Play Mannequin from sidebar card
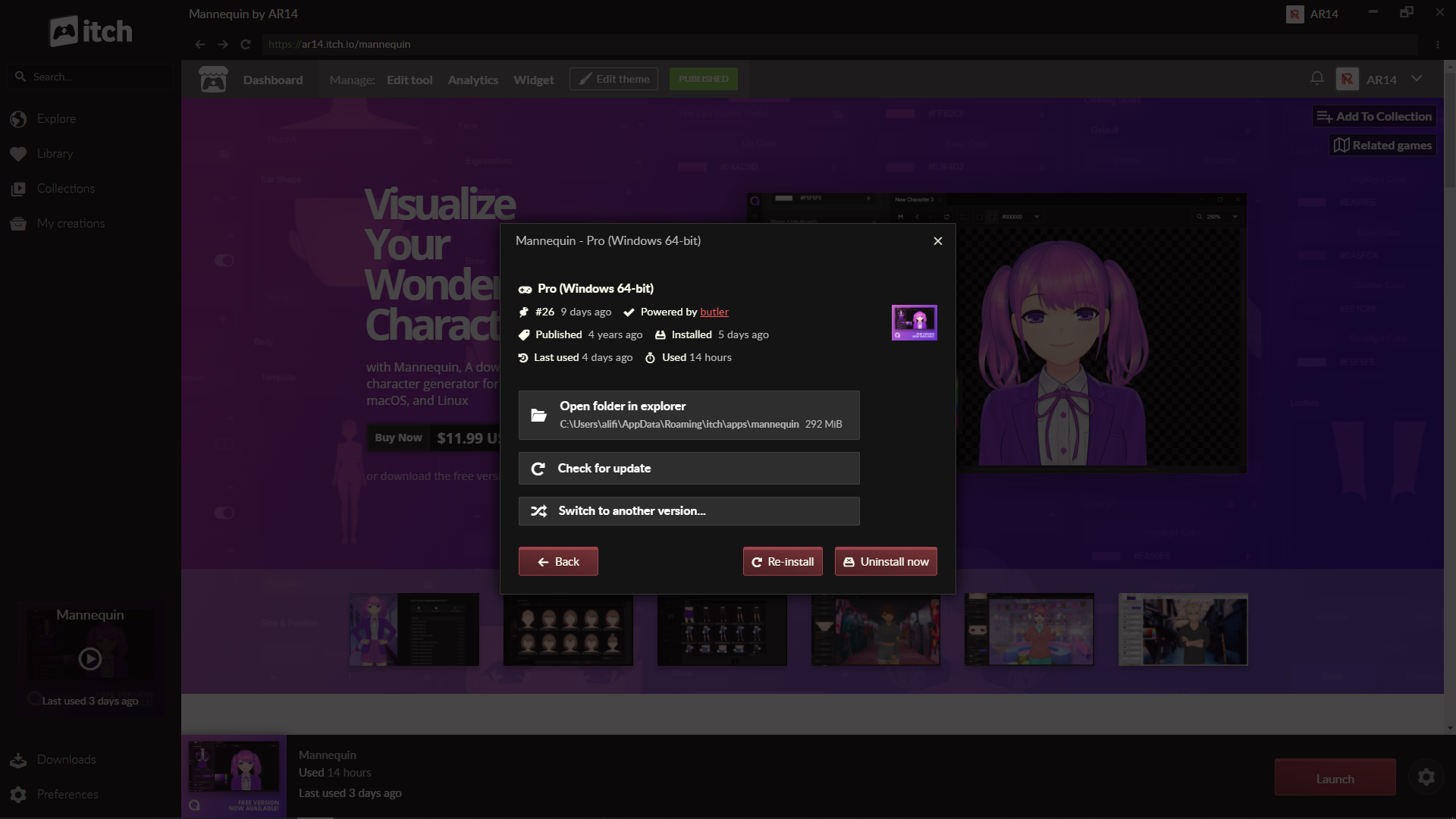 pos(90,658)
